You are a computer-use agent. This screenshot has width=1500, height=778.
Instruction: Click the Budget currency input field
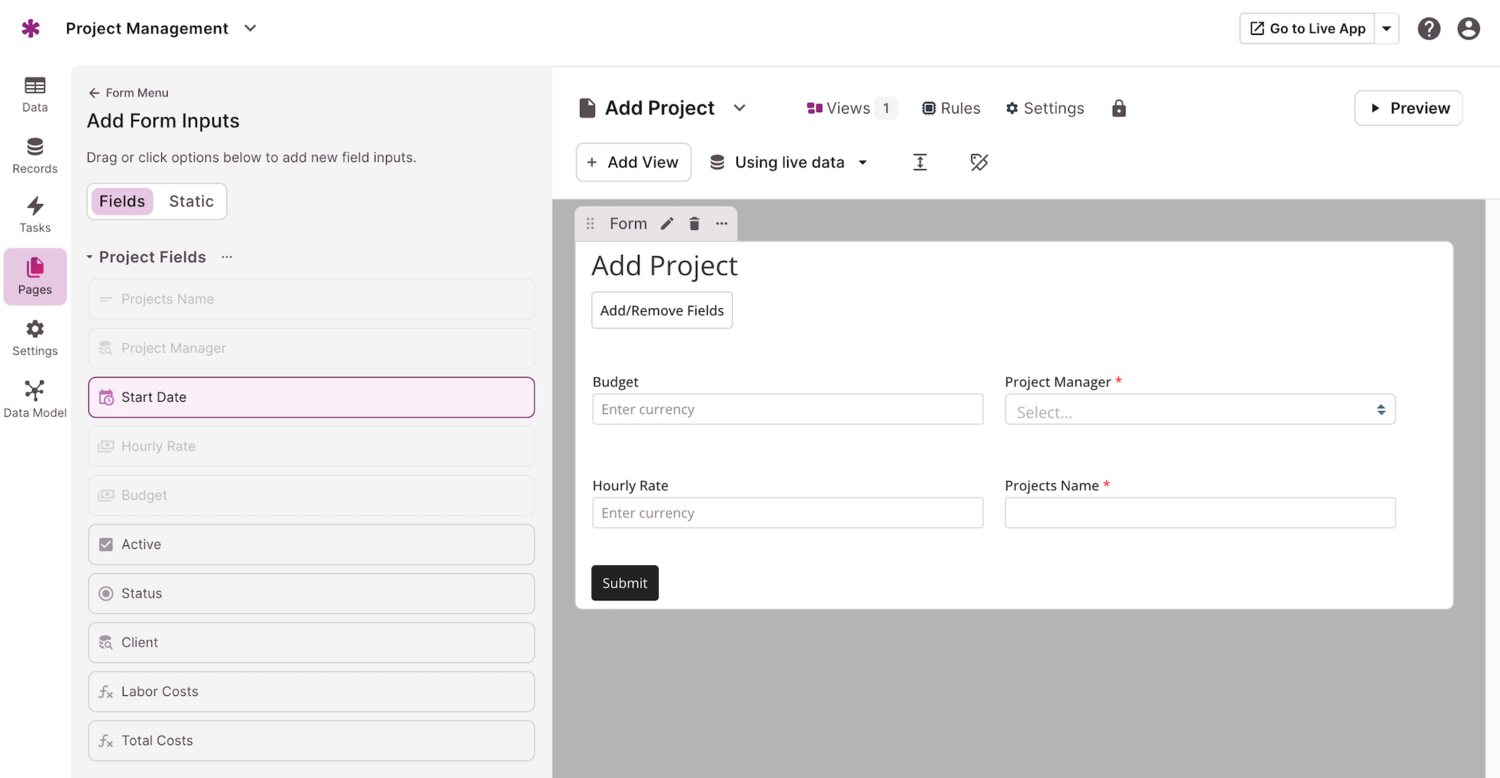pyautogui.click(x=787, y=409)
